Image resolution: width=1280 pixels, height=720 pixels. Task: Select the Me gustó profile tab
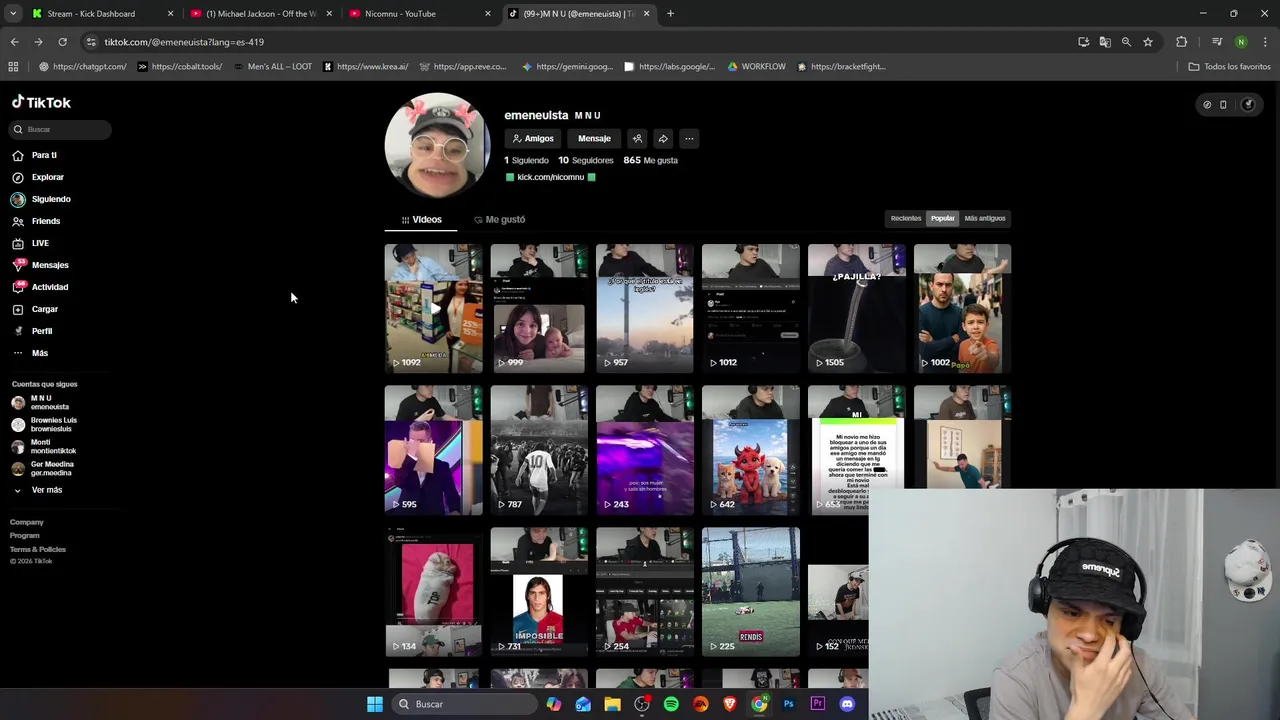click(x=499, y=219)
